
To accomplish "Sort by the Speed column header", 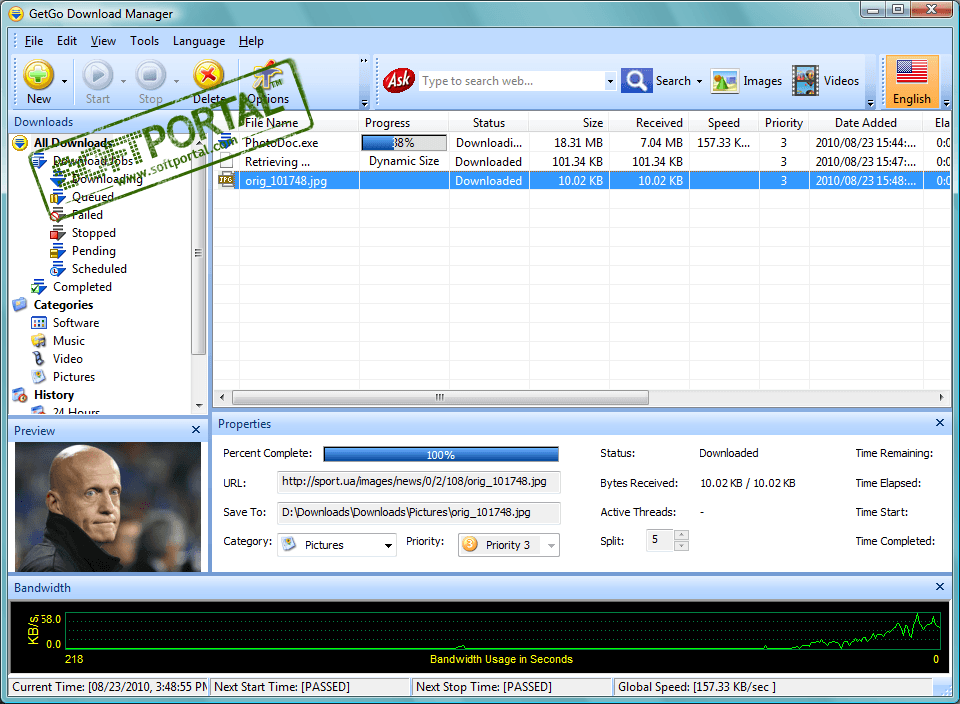I will (724, 122).
